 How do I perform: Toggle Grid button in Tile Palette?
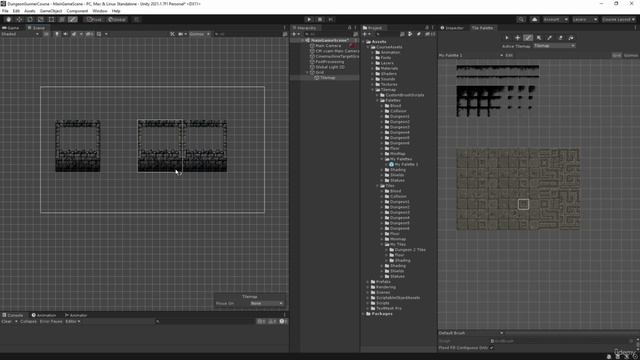pos(616,55)
